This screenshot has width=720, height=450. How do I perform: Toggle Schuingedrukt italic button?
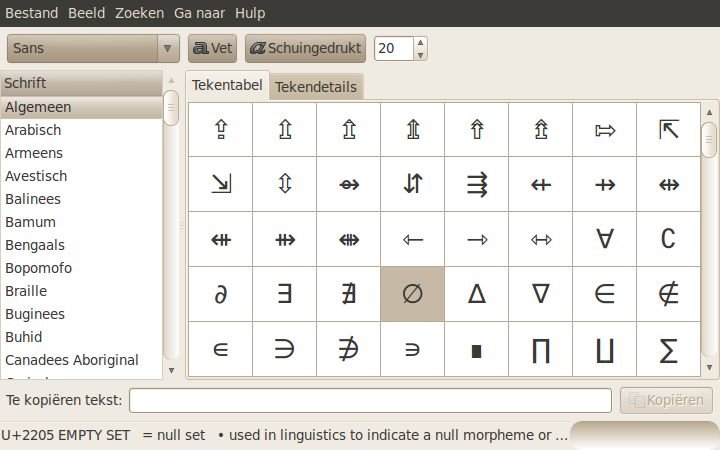click(305, 48)
